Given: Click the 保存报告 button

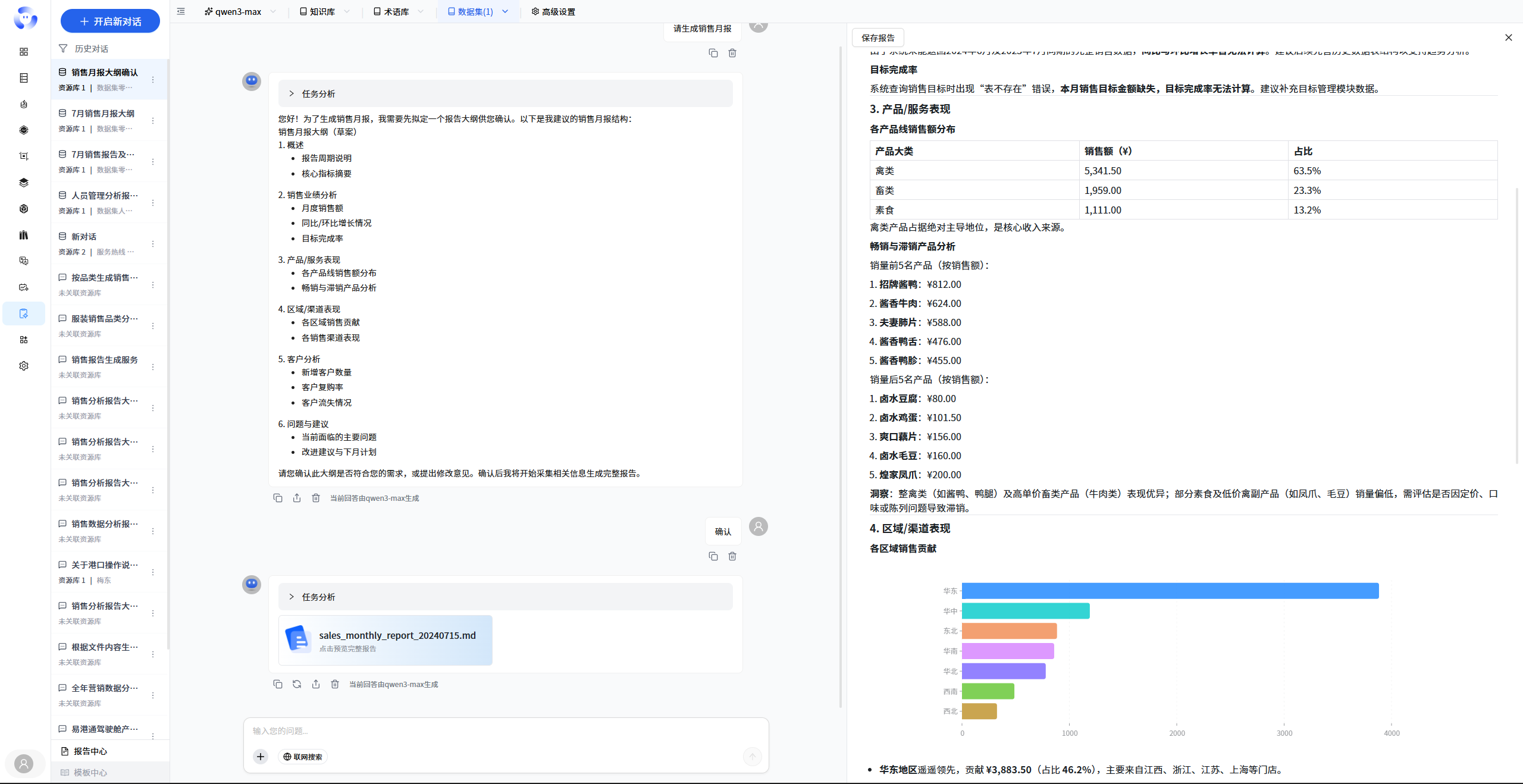Looking at the screenshot, I should [x=878, y=37].
